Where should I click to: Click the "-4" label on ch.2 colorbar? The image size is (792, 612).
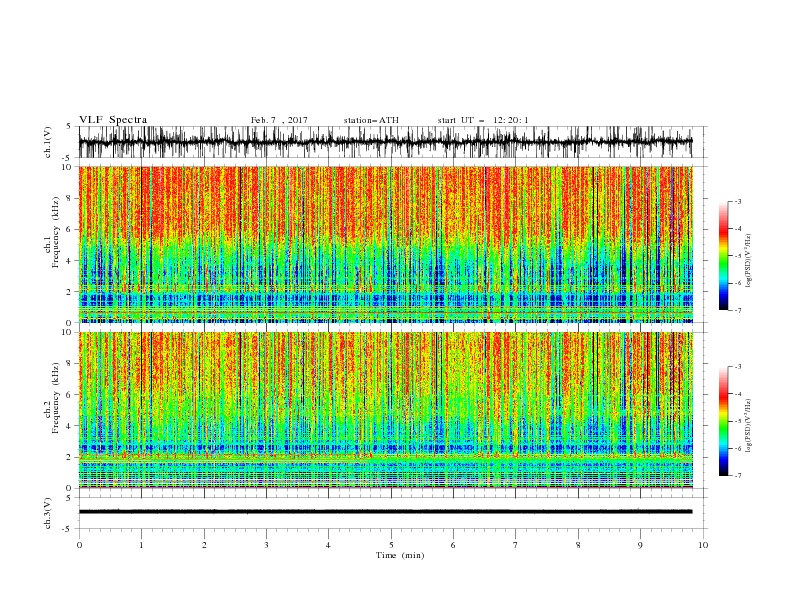[x=738, y=394]
